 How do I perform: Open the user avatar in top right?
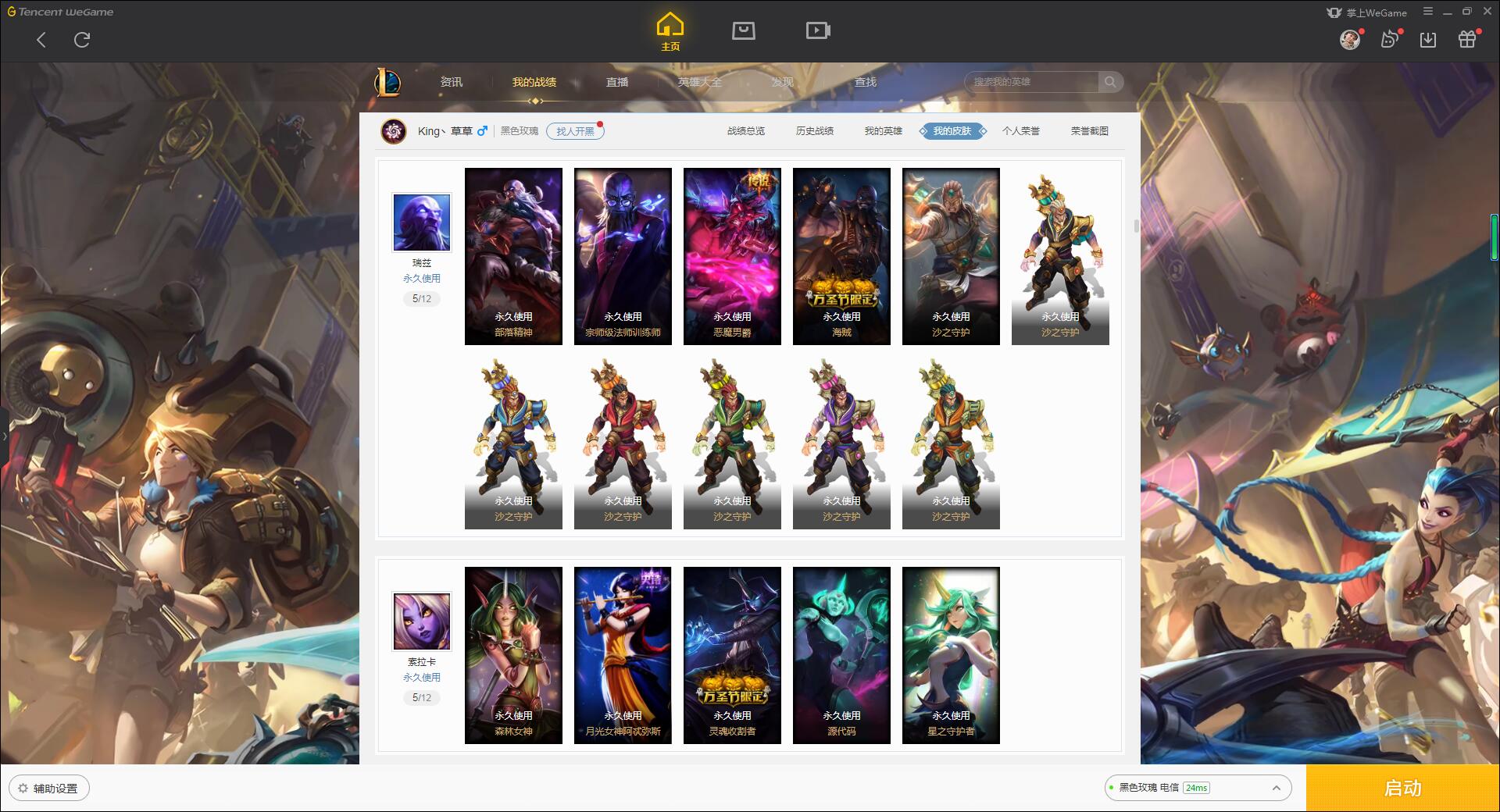pos(1350,39)
